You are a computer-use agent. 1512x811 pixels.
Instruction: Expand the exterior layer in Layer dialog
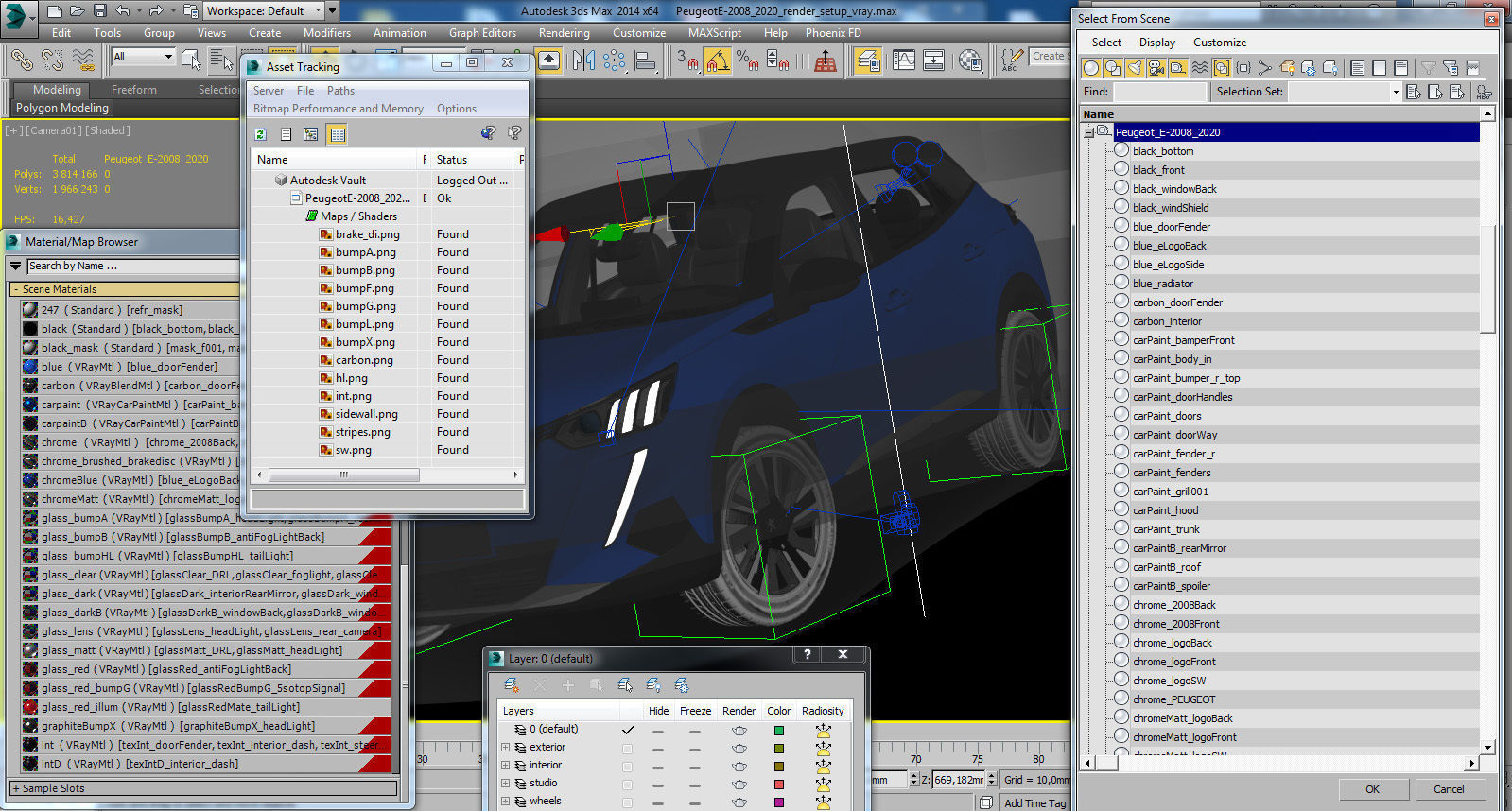505,748
